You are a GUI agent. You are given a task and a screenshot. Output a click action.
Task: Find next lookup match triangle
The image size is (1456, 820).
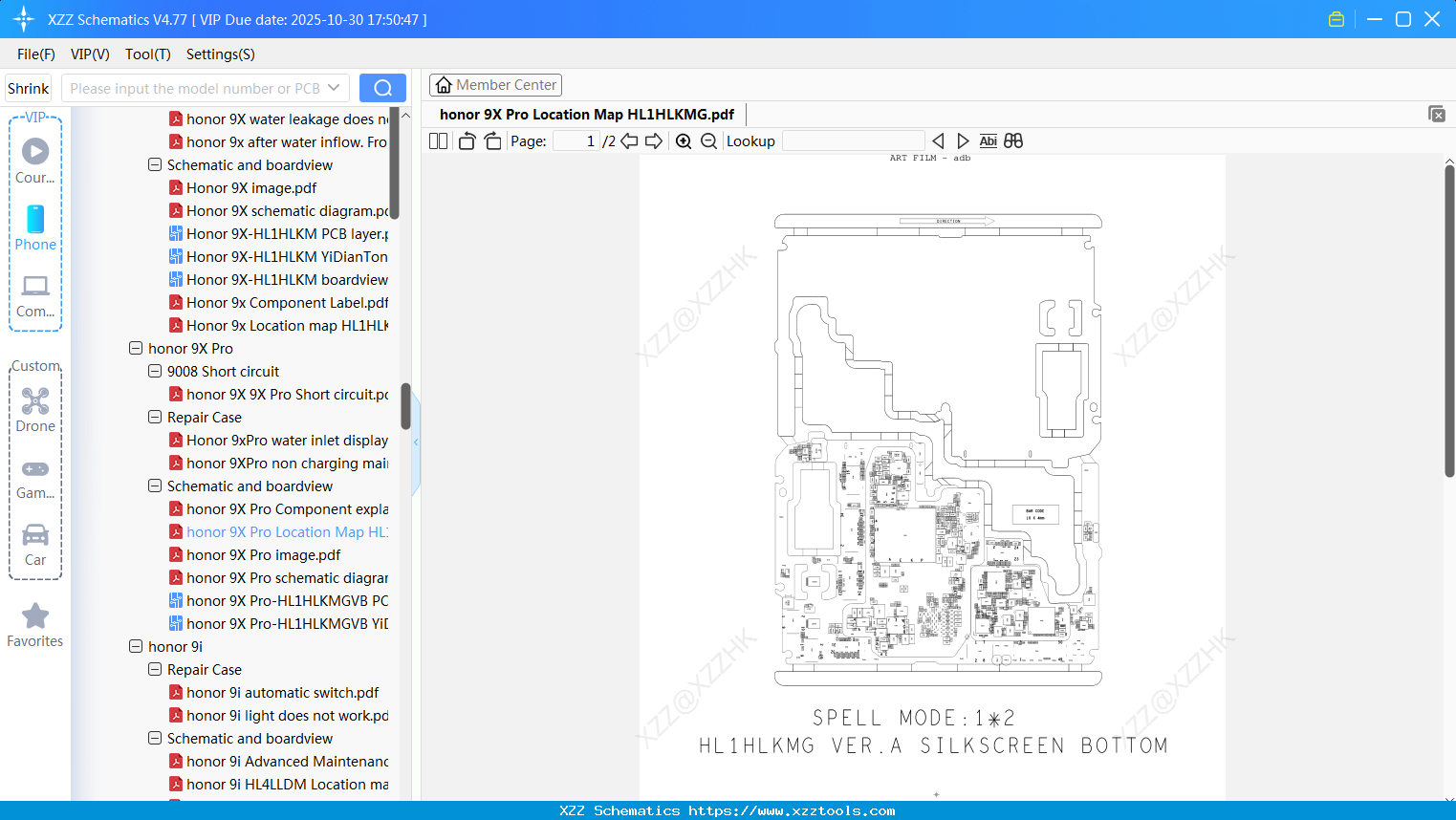pyautogui.click(x=963, y=141)
